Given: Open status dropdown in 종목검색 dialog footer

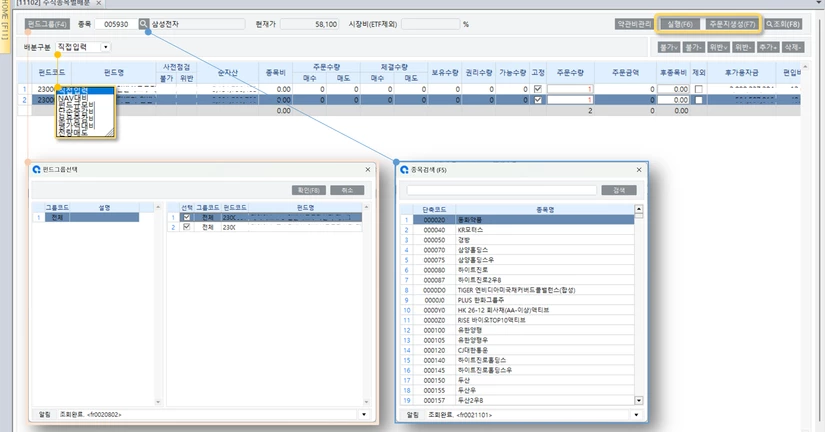Looking at the screenshot, I should tap(637, 415).
